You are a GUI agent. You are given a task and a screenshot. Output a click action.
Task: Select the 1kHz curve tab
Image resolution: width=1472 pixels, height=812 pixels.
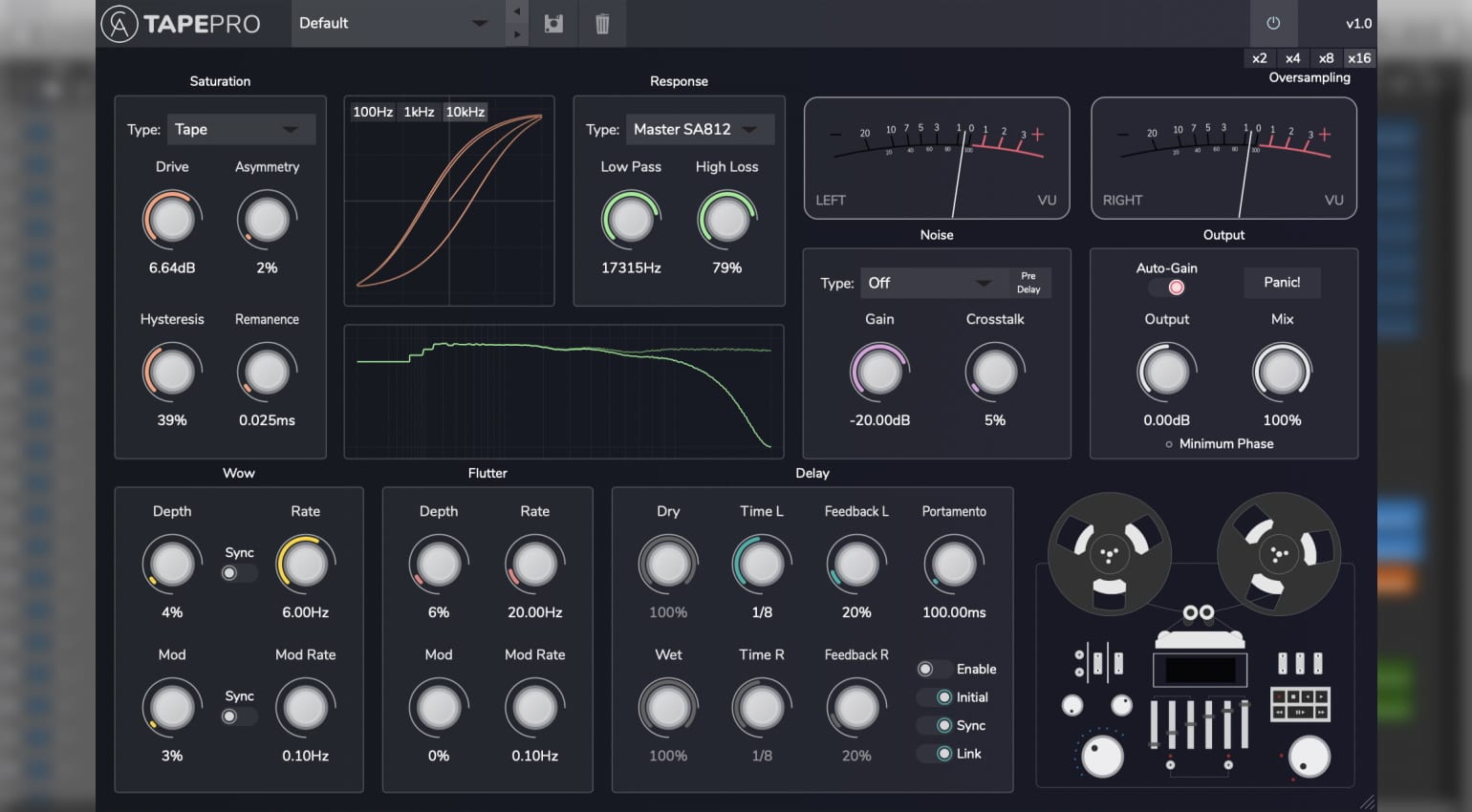pyautogui.click(x=419, y=112)
